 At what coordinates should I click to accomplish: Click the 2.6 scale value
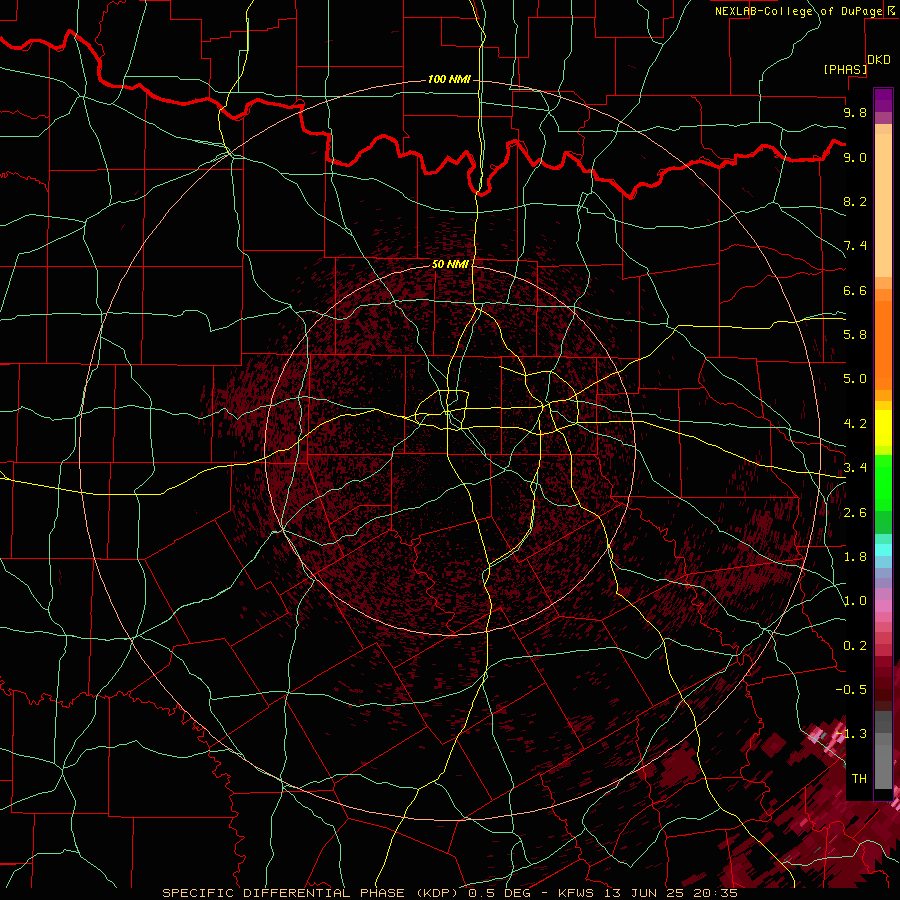tap(855, 513)
